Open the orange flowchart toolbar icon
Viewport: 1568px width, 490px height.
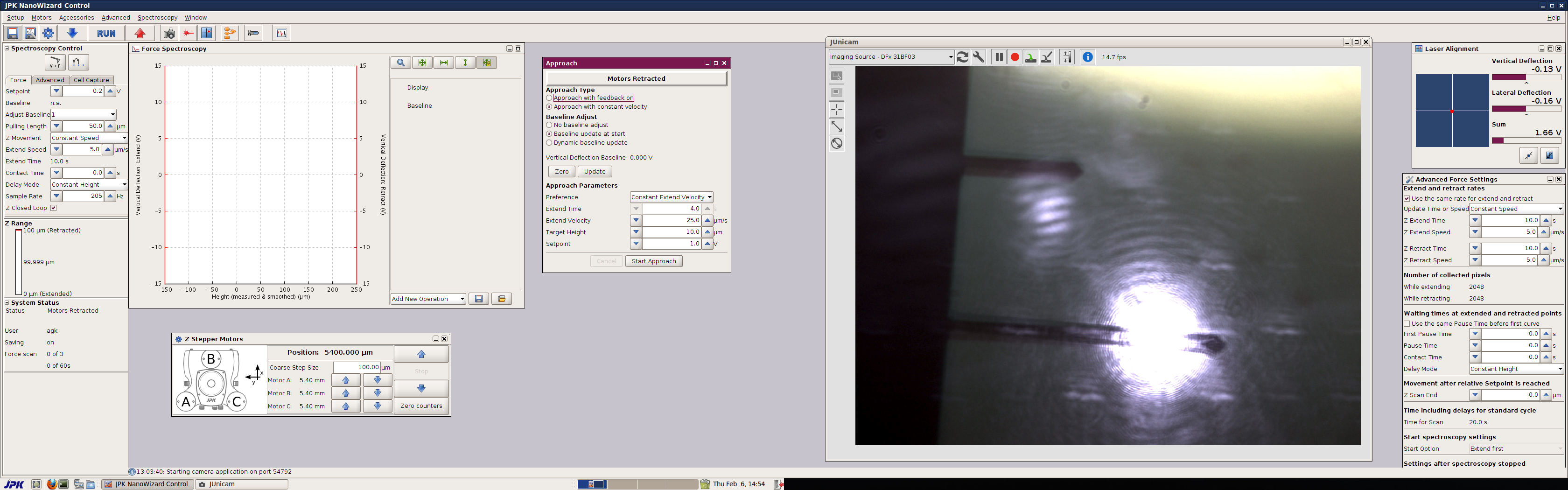click(230, 33)
